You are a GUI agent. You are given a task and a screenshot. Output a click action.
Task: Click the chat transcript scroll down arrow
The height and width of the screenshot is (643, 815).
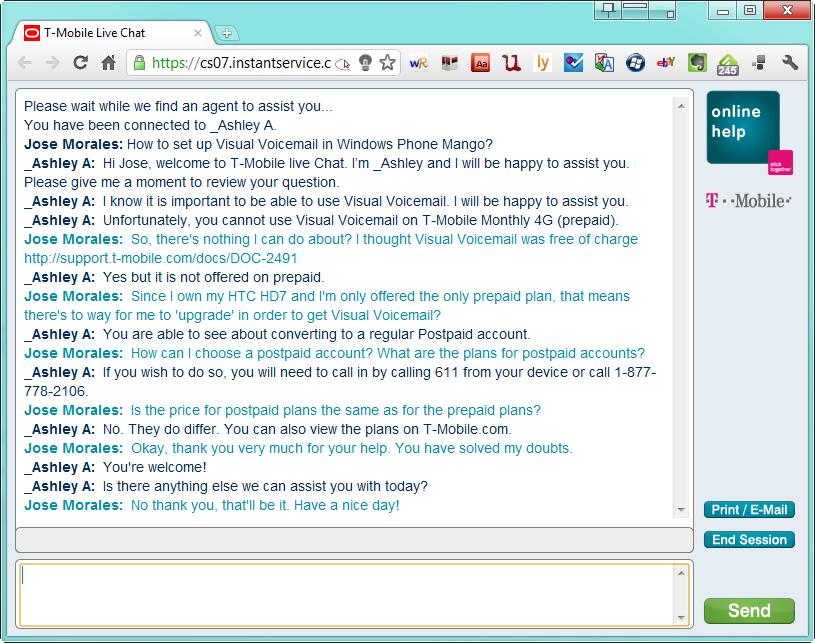(681, 510)
